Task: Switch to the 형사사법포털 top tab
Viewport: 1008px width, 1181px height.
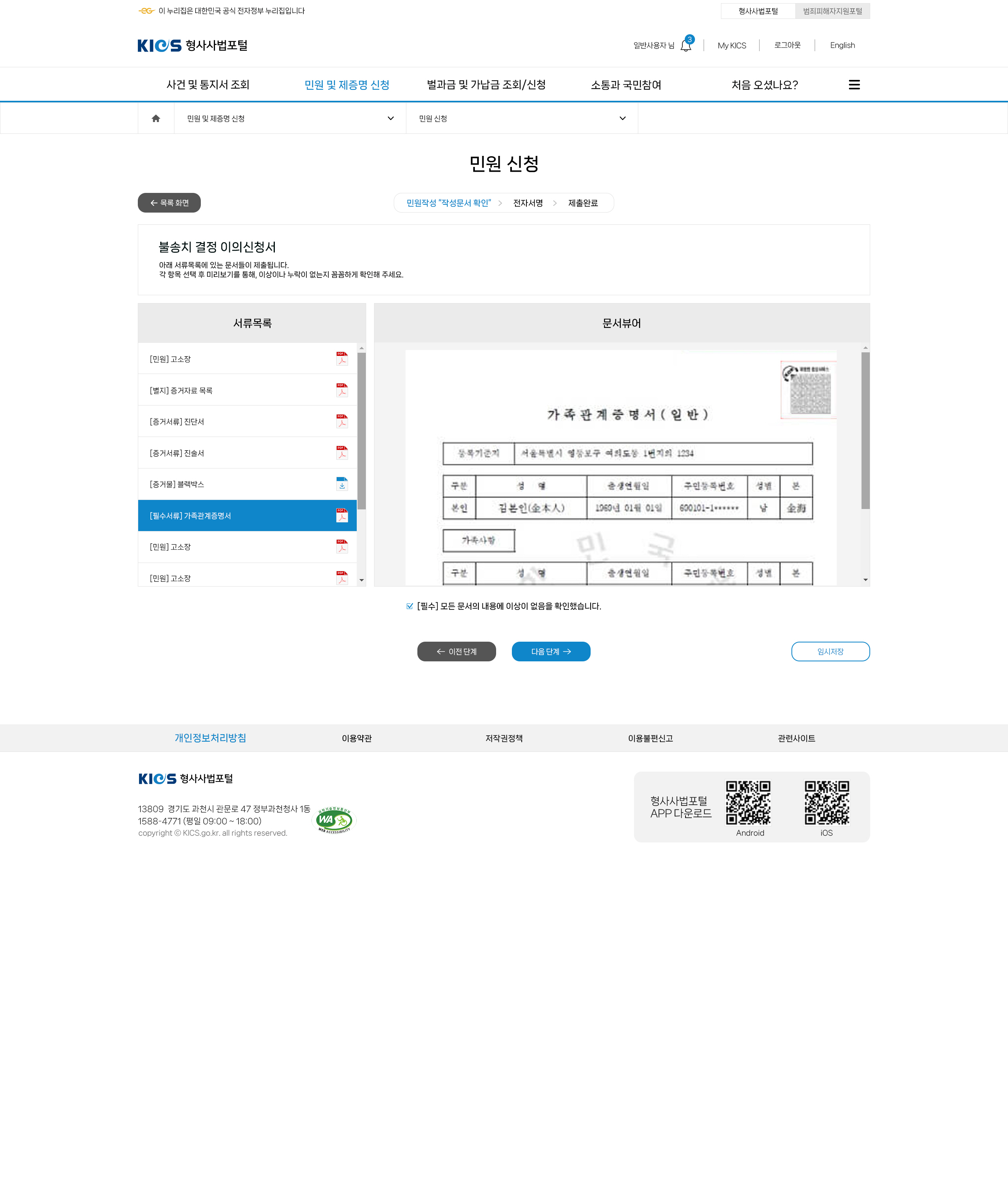Action: (x=758, y=11)
